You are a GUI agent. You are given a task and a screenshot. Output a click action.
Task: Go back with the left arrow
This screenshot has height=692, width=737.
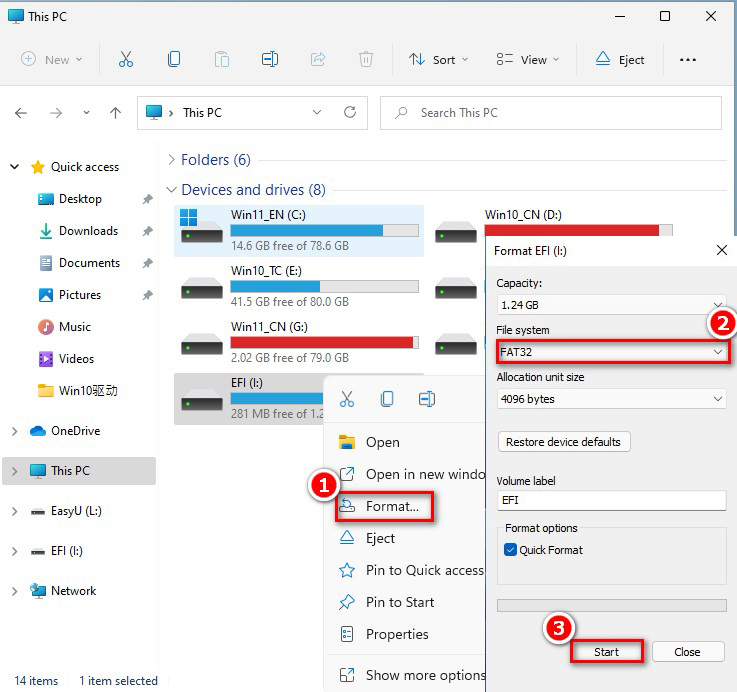pos(21,113)
